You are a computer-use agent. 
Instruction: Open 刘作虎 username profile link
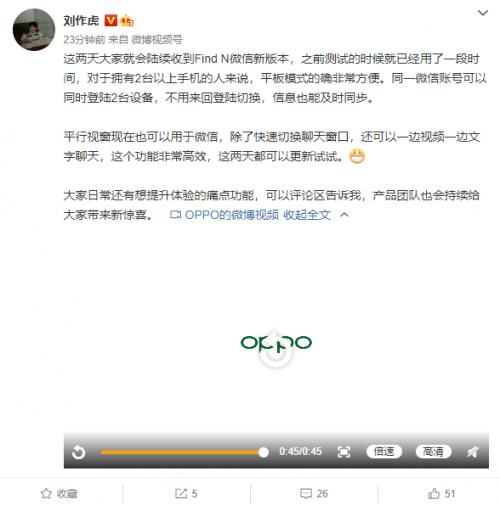click(x=81, y=21)
